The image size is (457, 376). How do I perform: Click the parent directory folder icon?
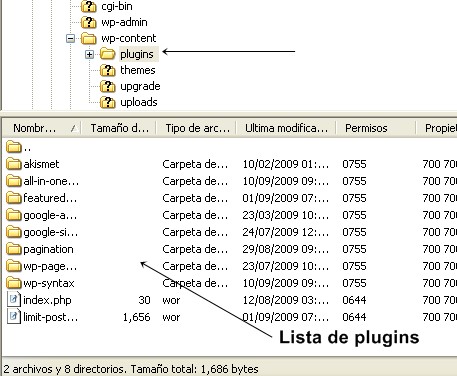tap(14, 147)
